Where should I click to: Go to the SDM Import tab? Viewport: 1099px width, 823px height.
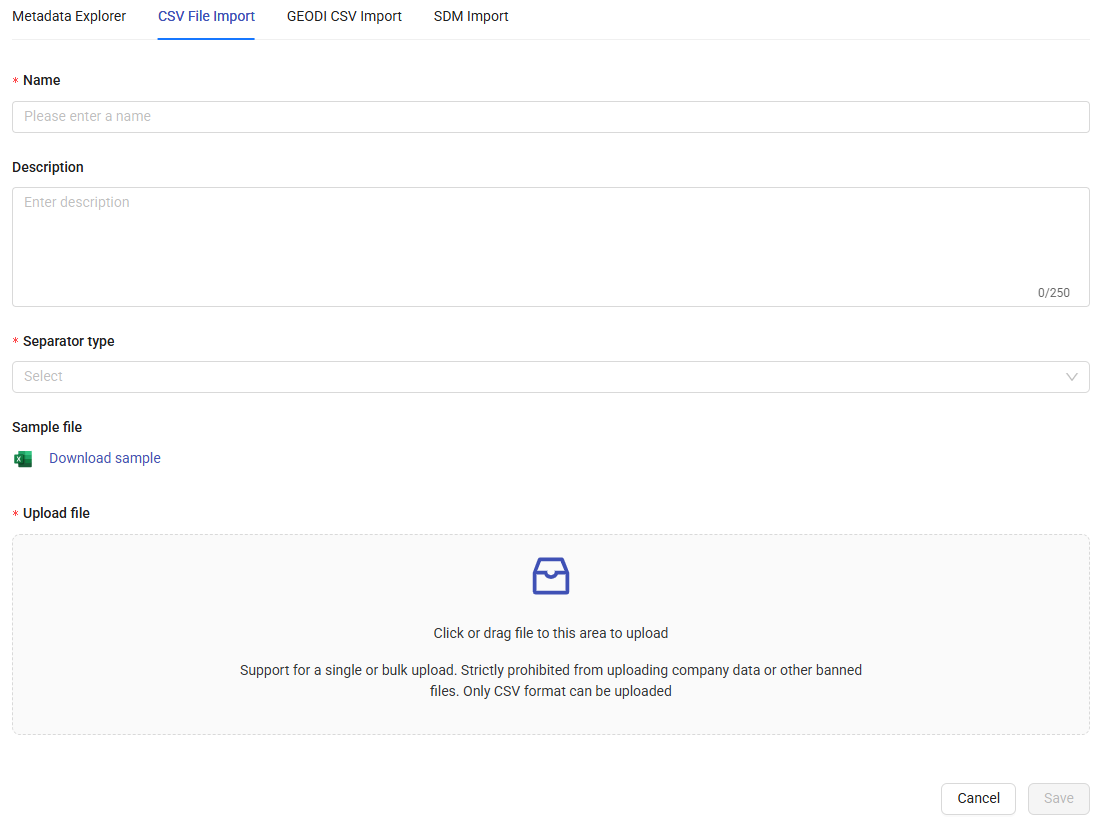click(471, 17)
